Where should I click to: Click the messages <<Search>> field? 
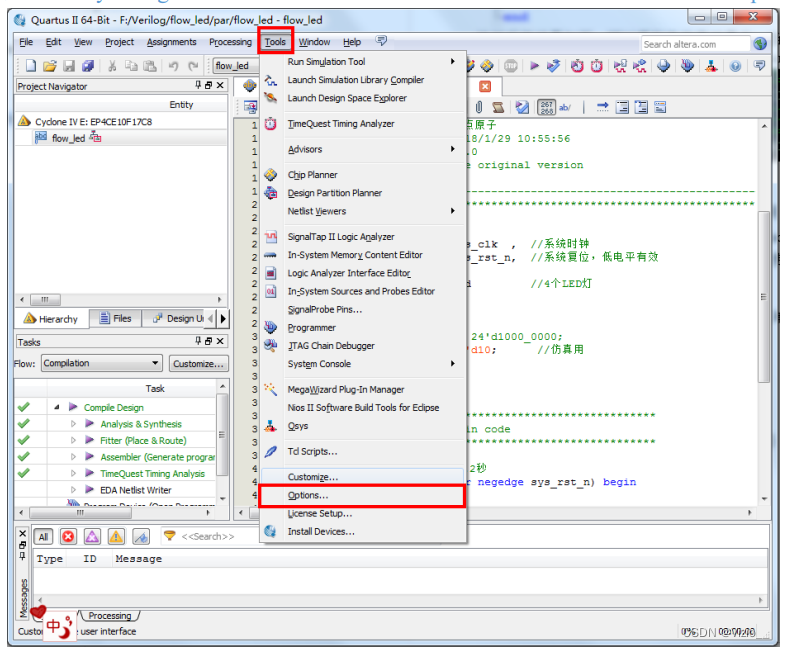coord(208,536)
